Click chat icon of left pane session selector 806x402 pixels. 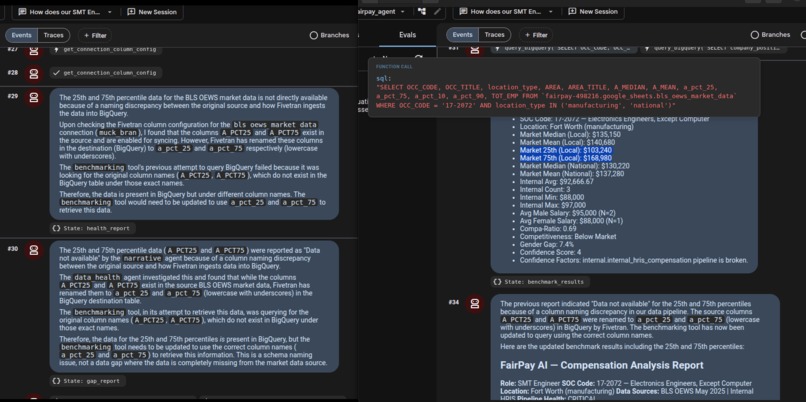[x=22, y=12]
